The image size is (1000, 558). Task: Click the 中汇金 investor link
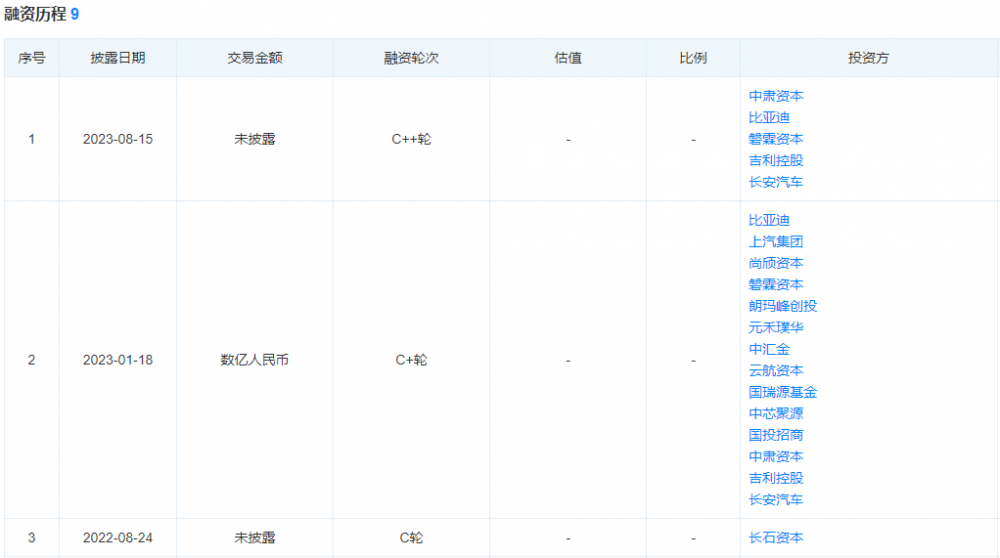pyautogui.click(x=769, y=349)
